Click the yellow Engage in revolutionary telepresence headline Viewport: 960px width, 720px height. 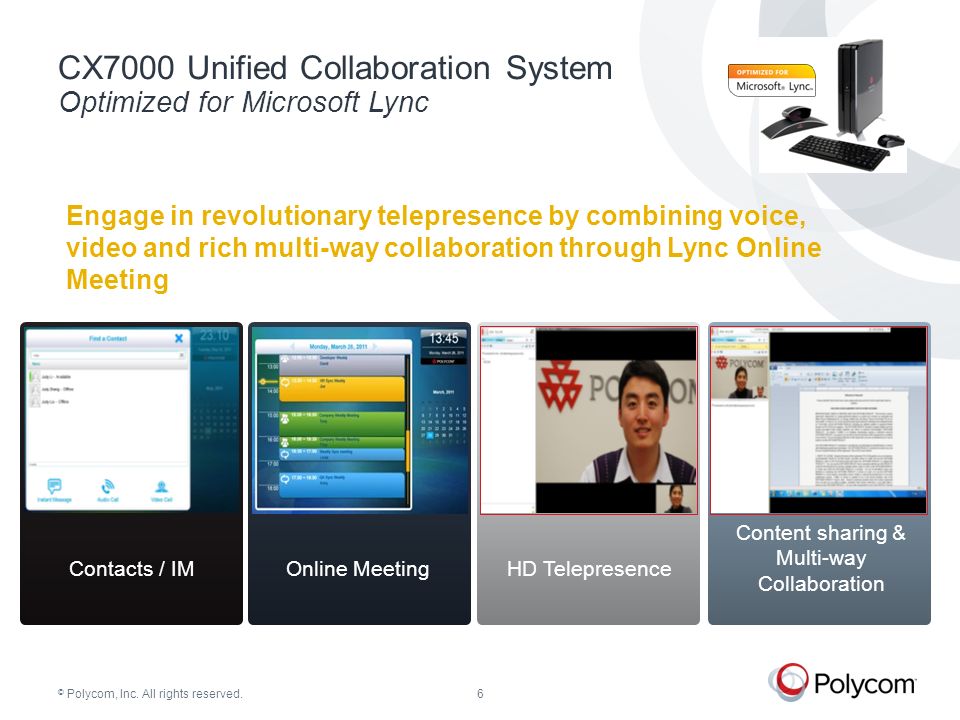click(x=444, y=248)
